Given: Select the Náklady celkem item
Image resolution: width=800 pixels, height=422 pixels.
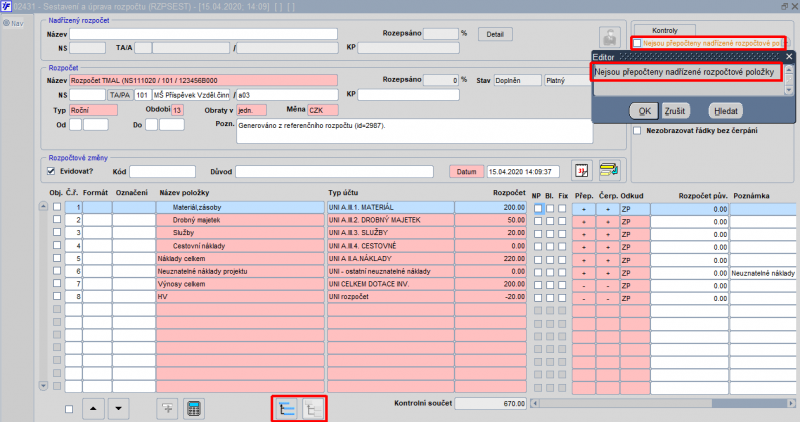Looking at the screenshot, I should click(x=240, y=259).
